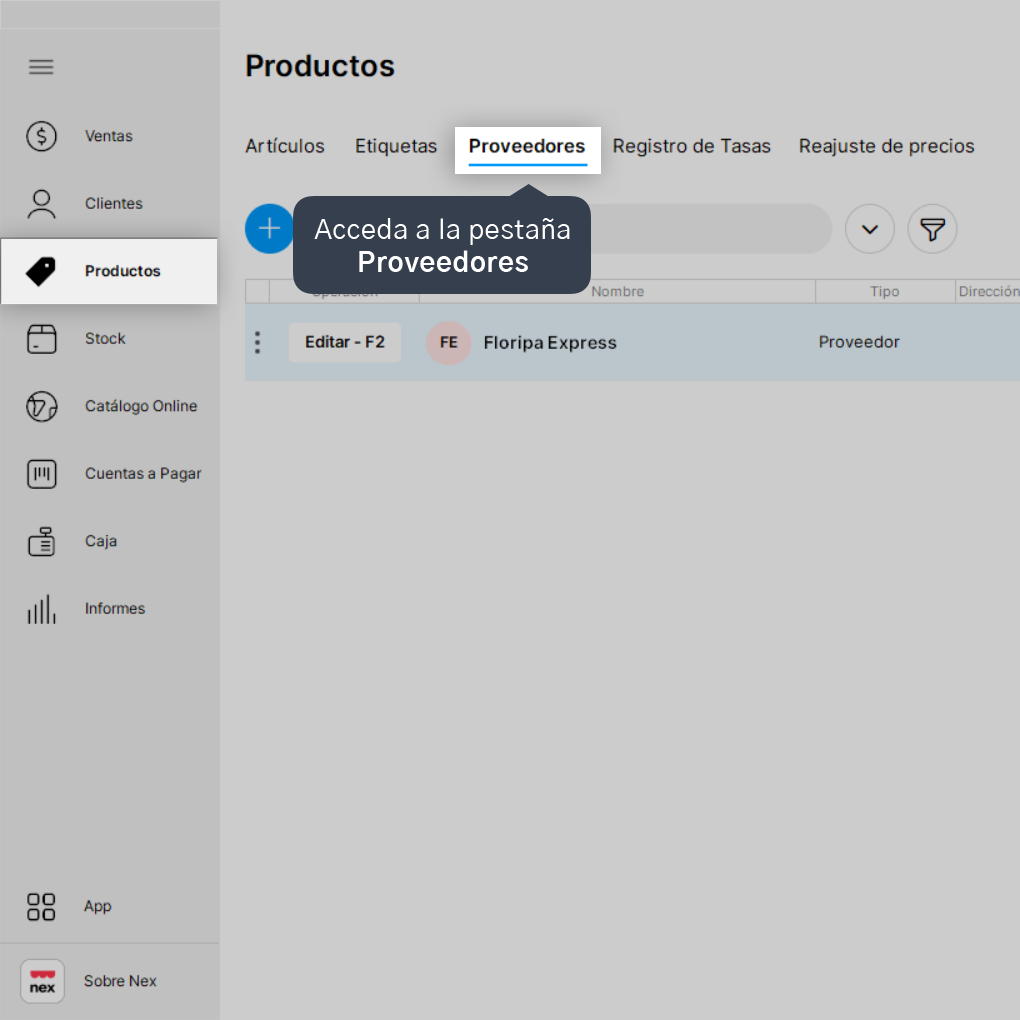
Task: Switch to the Etiquetas tab
Action: point(396,146)
